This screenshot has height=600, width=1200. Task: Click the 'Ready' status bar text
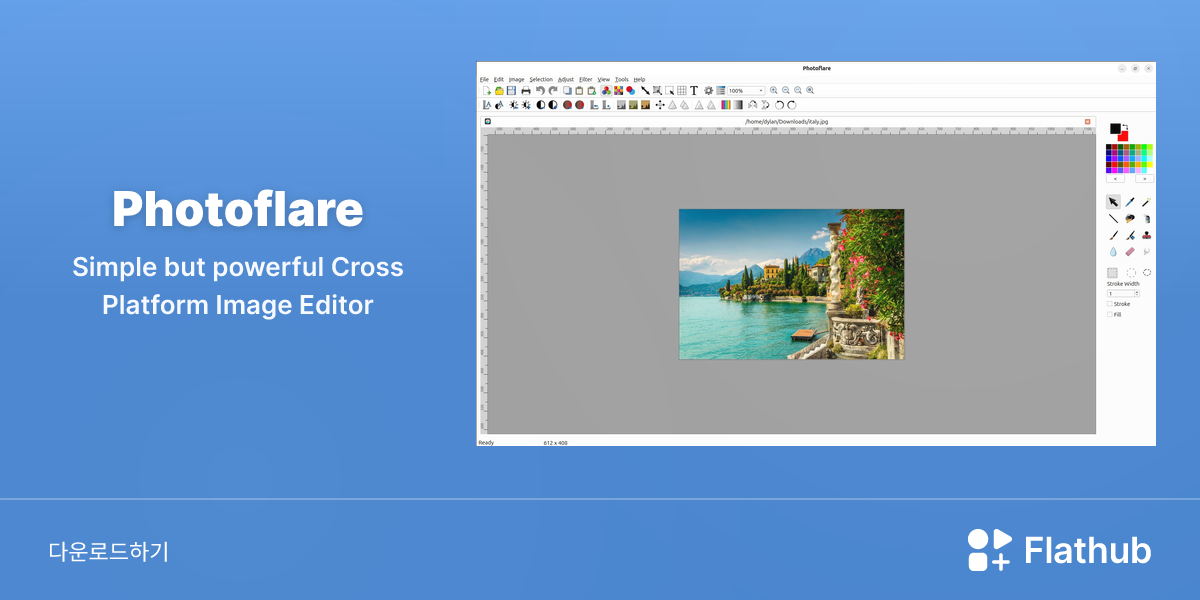click(486, 442)
